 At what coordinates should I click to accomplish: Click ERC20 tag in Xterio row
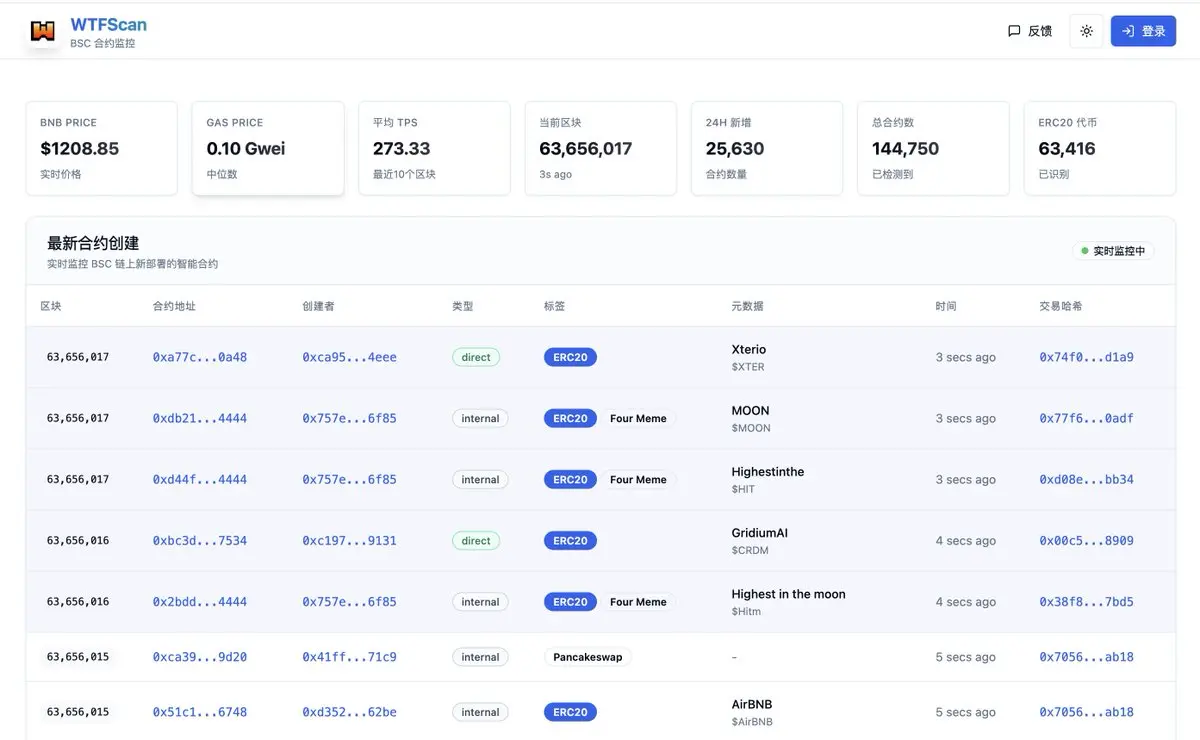(x=570, y=357)
